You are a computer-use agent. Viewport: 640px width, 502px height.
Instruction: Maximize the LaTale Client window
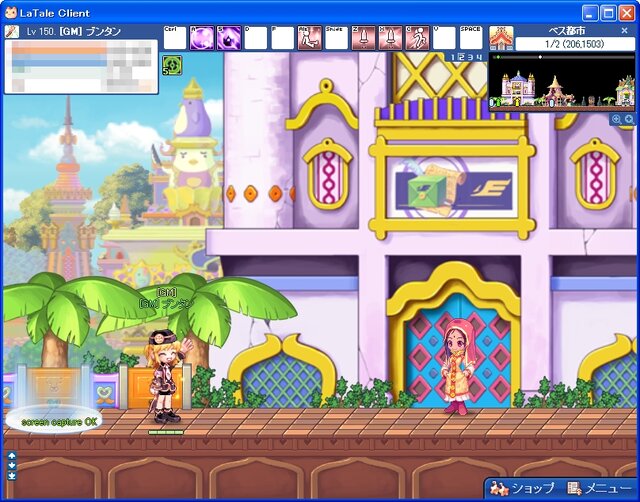tap(608, 13)
